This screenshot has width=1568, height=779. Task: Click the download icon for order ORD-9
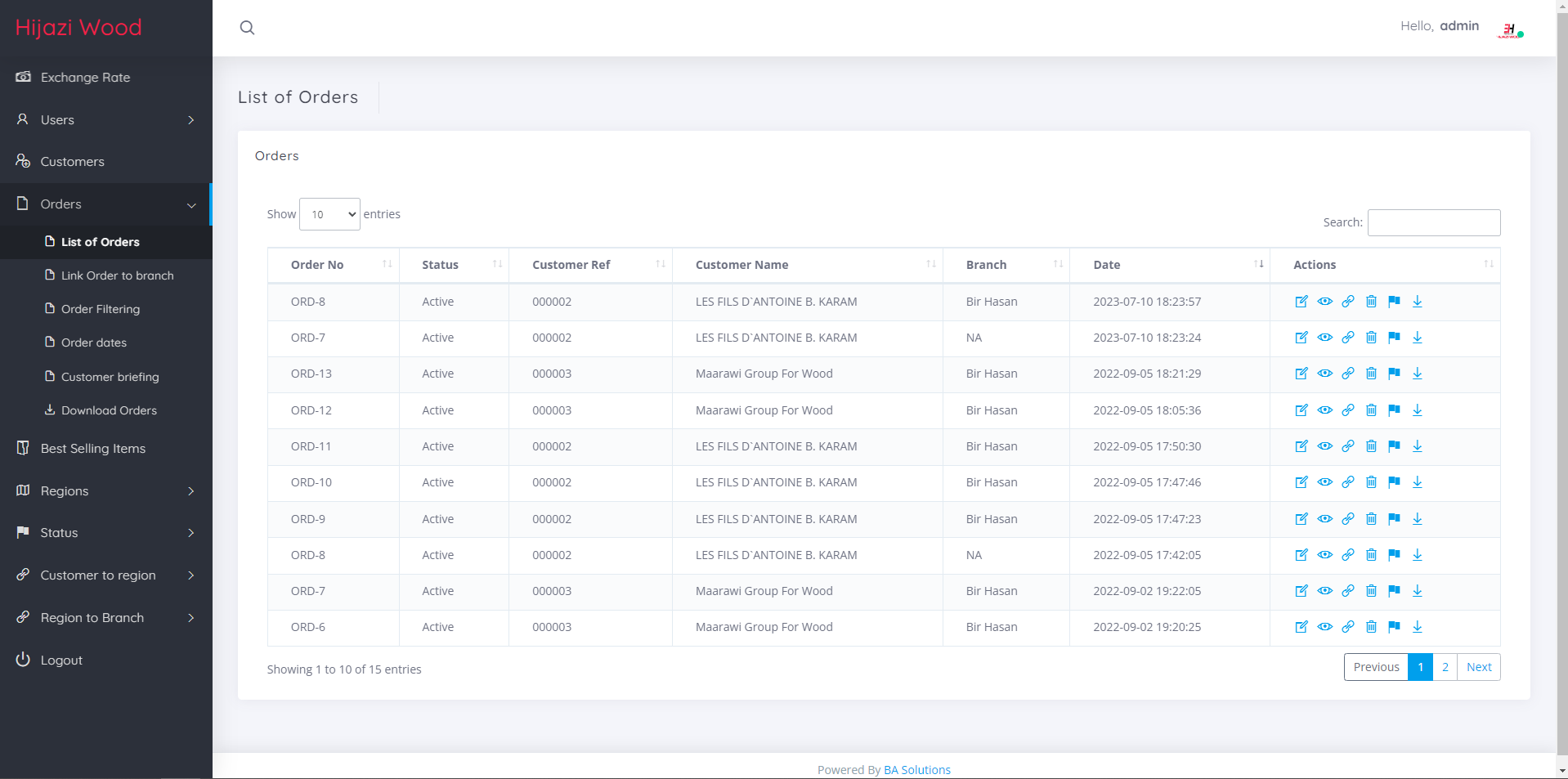tap(1418, 519)
